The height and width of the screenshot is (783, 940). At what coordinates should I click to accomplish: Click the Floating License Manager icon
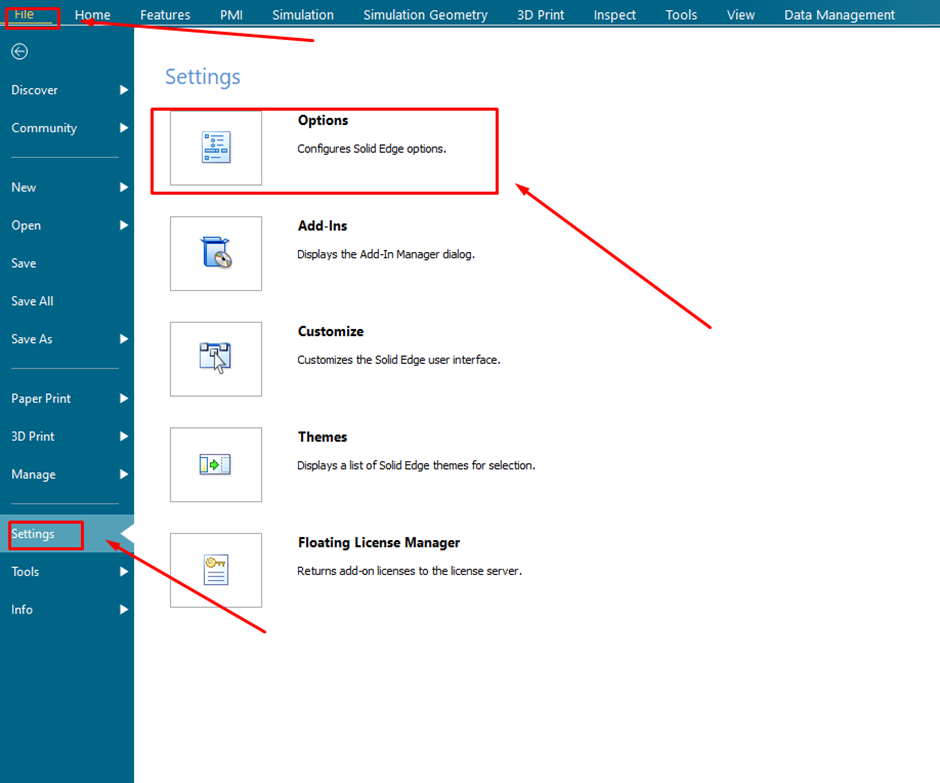216,570
